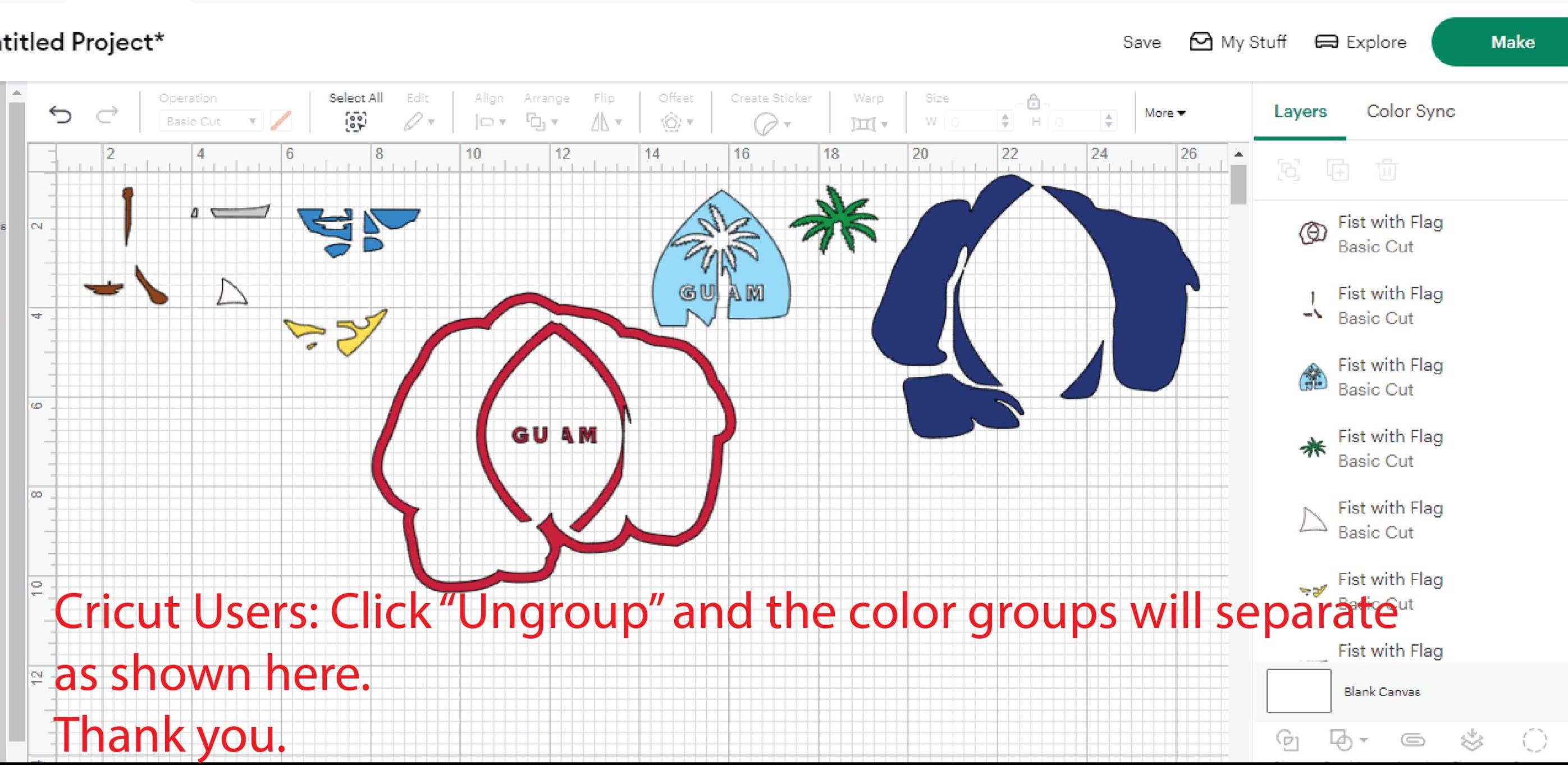
Task: Click the Delete trash icon in Layers panel
Action: point(1387,170)
